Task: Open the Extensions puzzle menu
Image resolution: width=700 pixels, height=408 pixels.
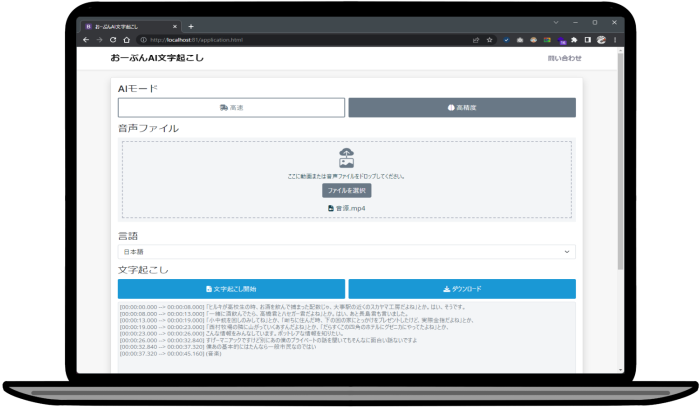Action: 575,40
